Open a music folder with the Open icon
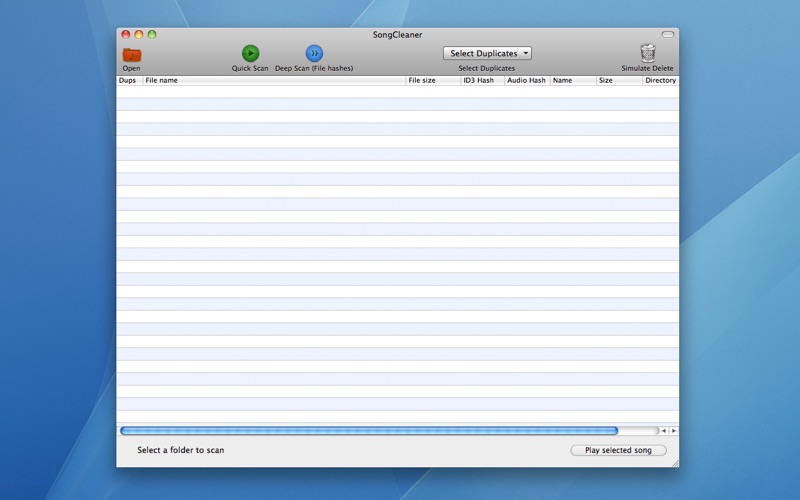Image resolution: width=800 pixels, height=500 pixels. (x=132, y=54)
